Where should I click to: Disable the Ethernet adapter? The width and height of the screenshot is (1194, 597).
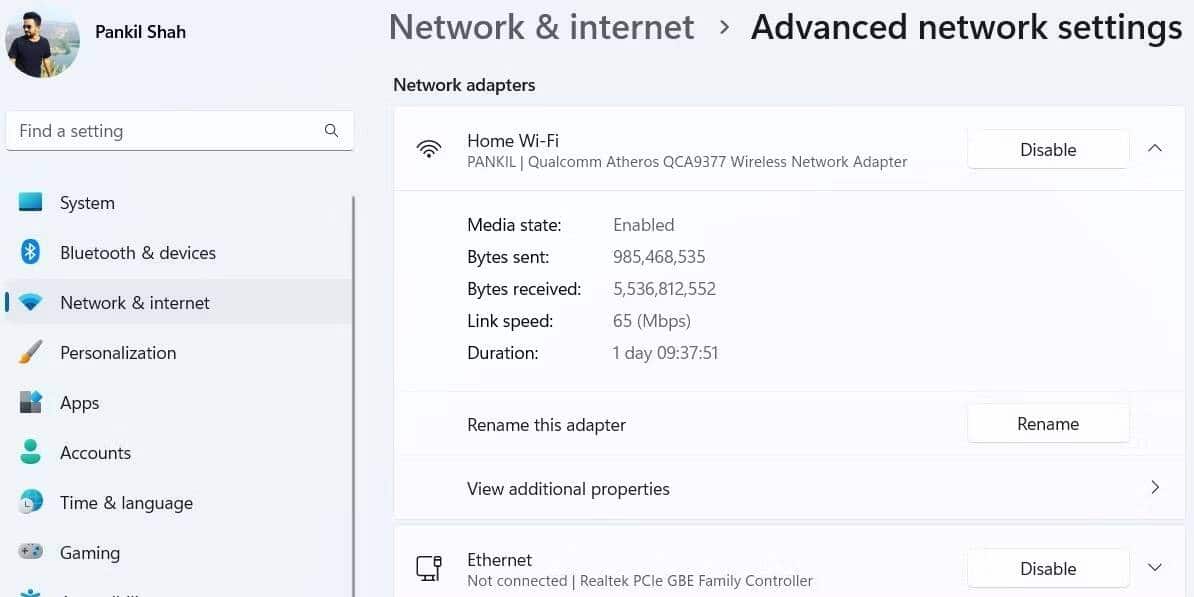pyautogui.click(x=1047, y=567)
